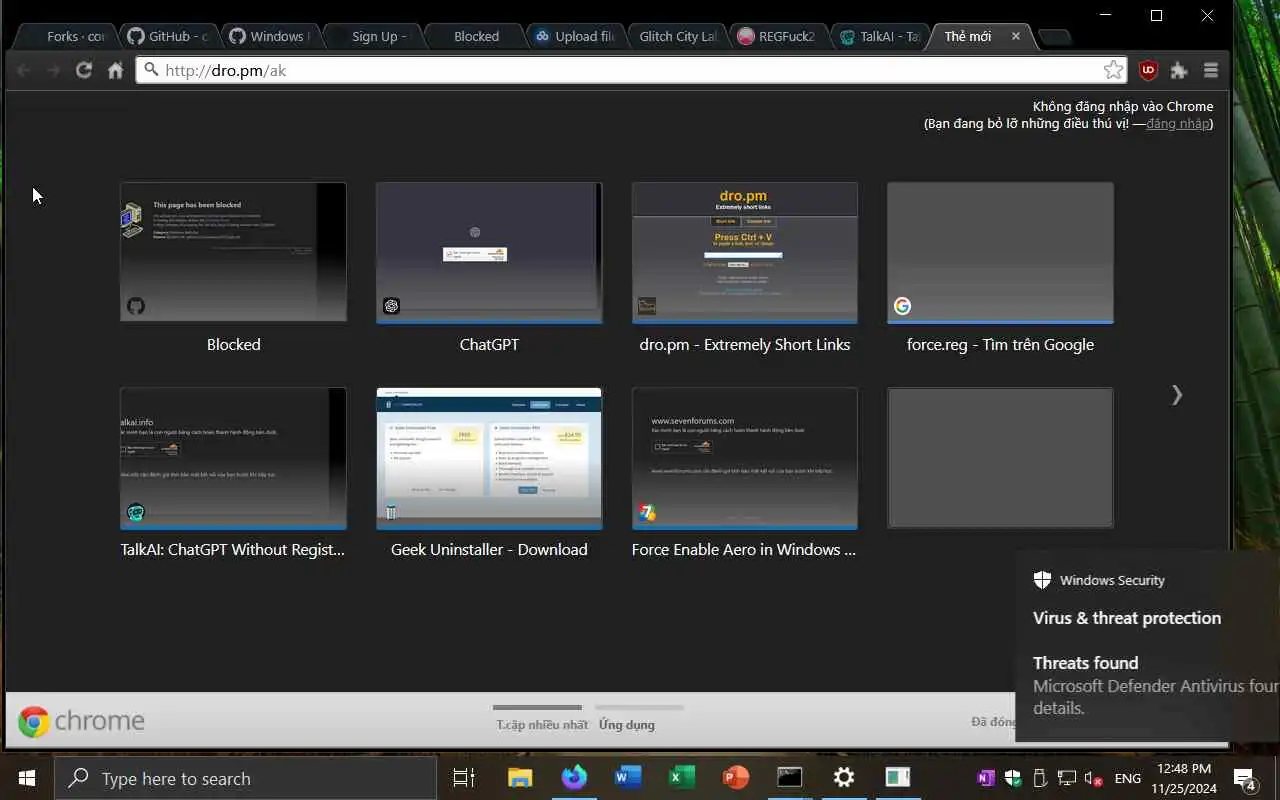Switch to the Upload file tab

click(x=576, y=36)
